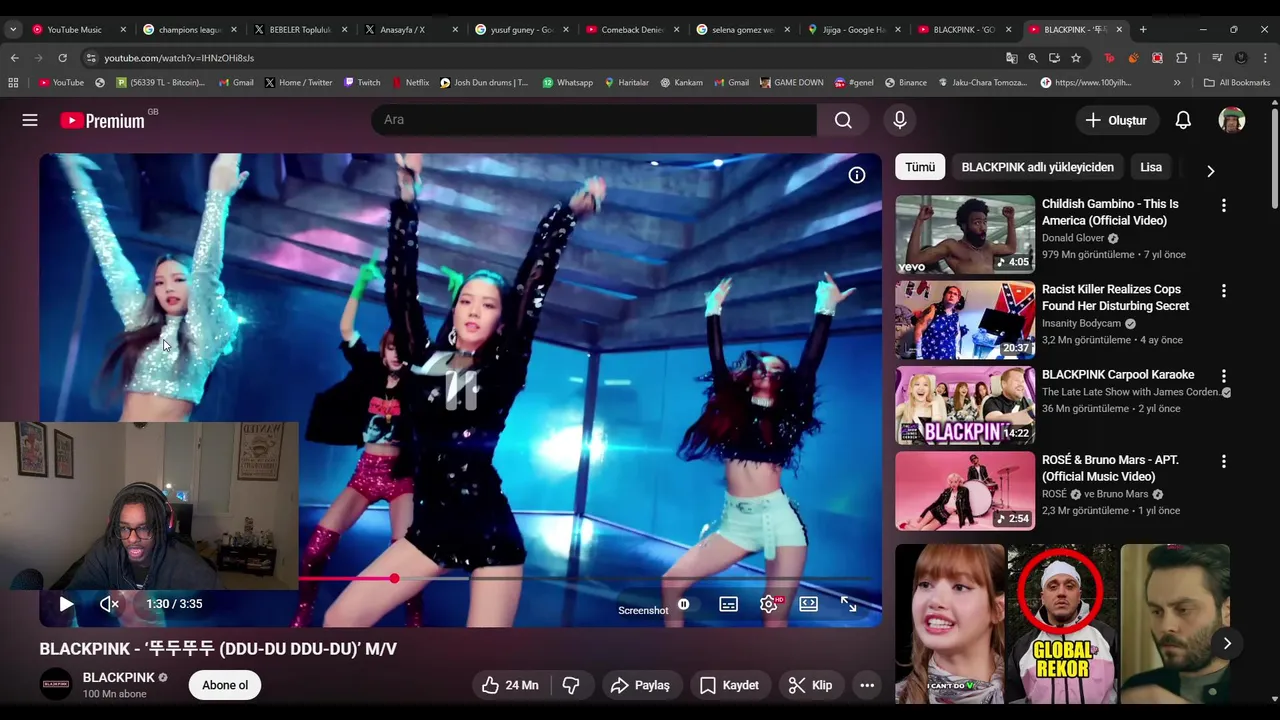Image resolution: width=1280 pixels, height=720 pixels.
Task: Advance shorts shelf with next arrow
Action: pyautogui.click(x=1227, y=643)
